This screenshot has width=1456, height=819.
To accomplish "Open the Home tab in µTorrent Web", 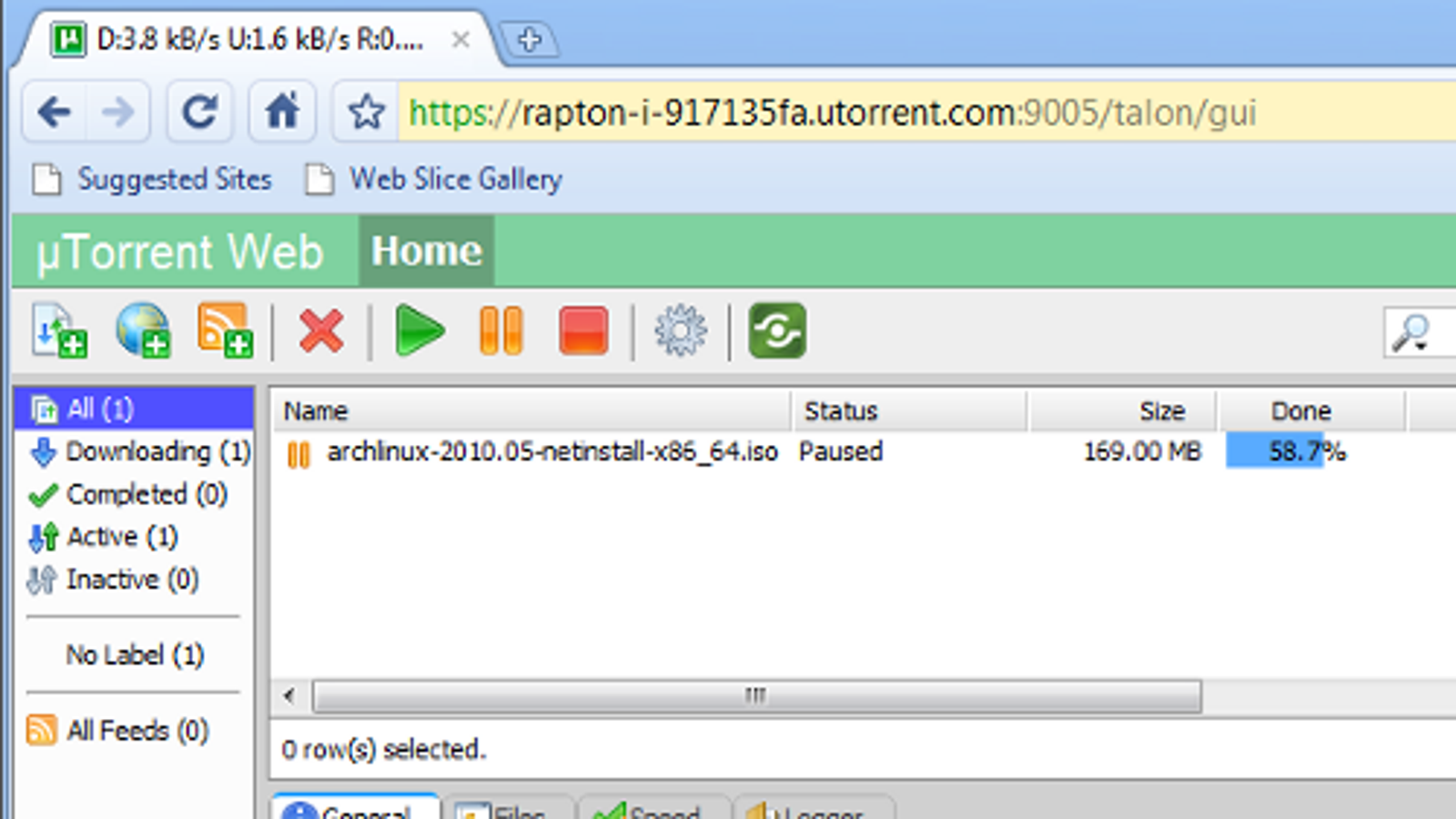I will (x=427, y=251).
